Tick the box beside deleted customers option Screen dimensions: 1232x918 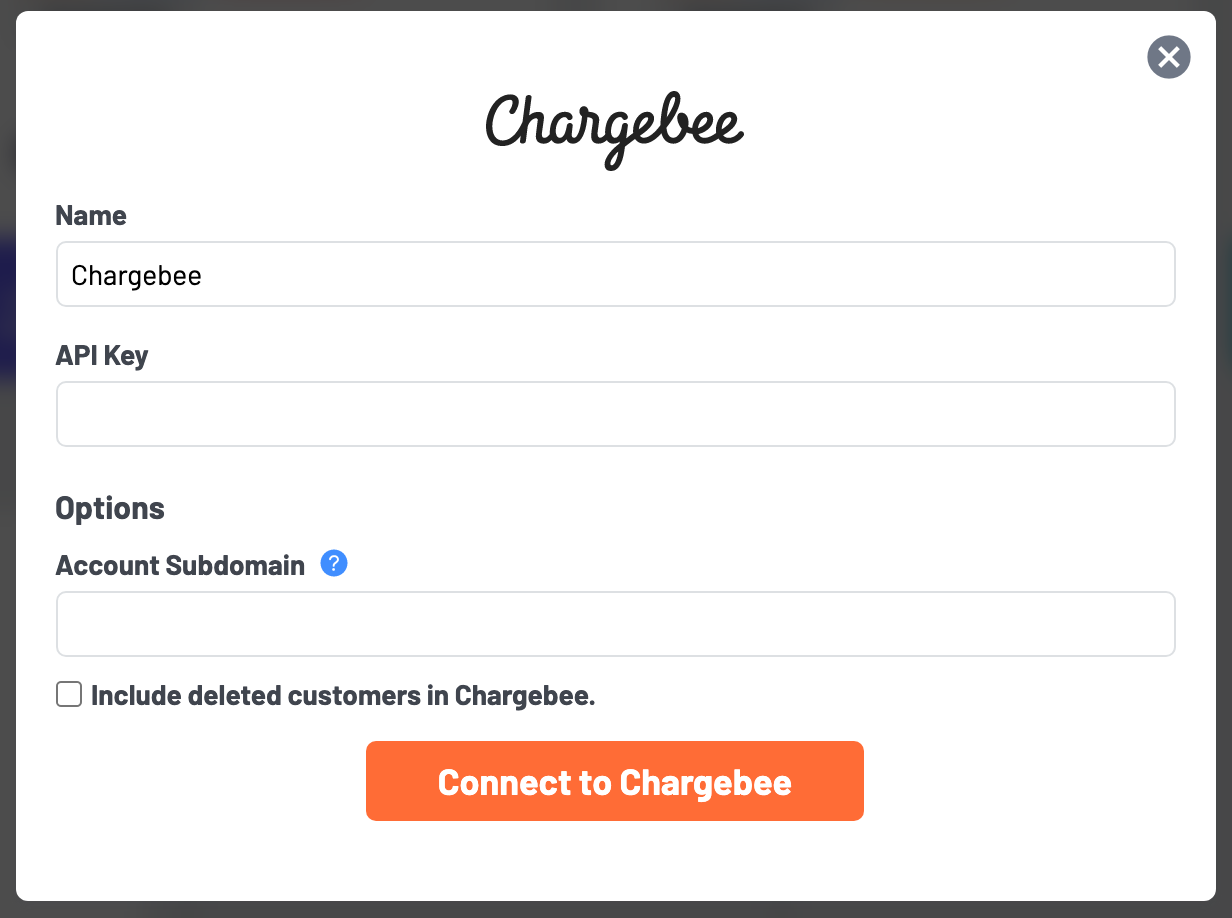69,695
